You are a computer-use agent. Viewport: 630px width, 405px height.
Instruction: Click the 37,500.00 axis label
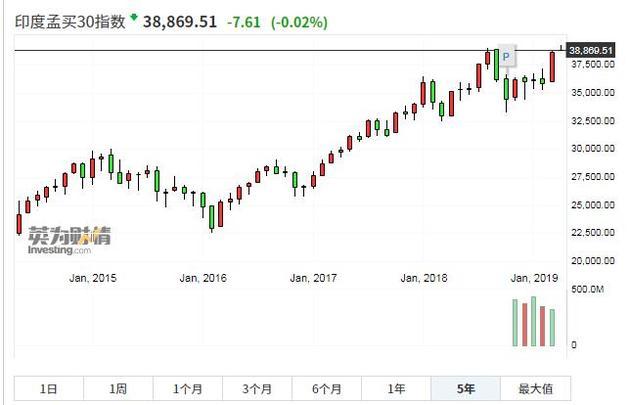593,64
